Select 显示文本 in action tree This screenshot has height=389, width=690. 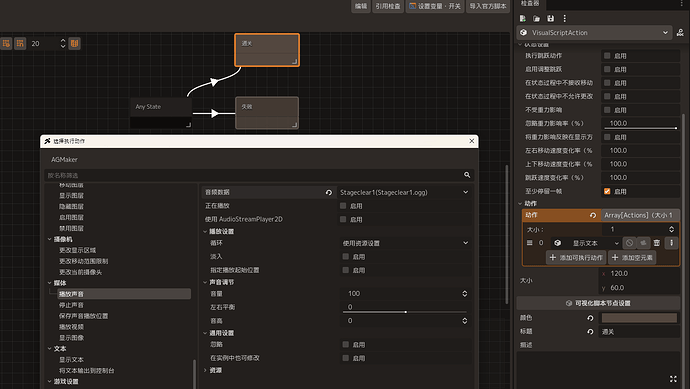(71, 360)
